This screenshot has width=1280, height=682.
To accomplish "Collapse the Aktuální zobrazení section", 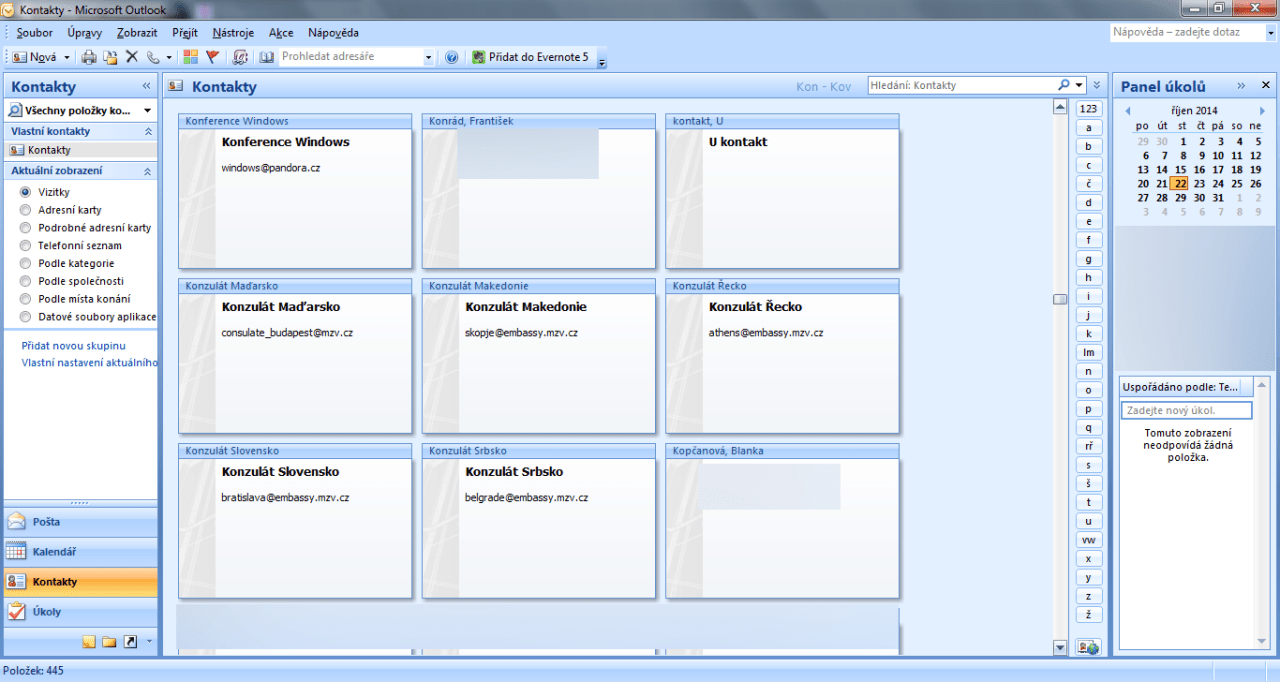I will click(x=148, y=171).
